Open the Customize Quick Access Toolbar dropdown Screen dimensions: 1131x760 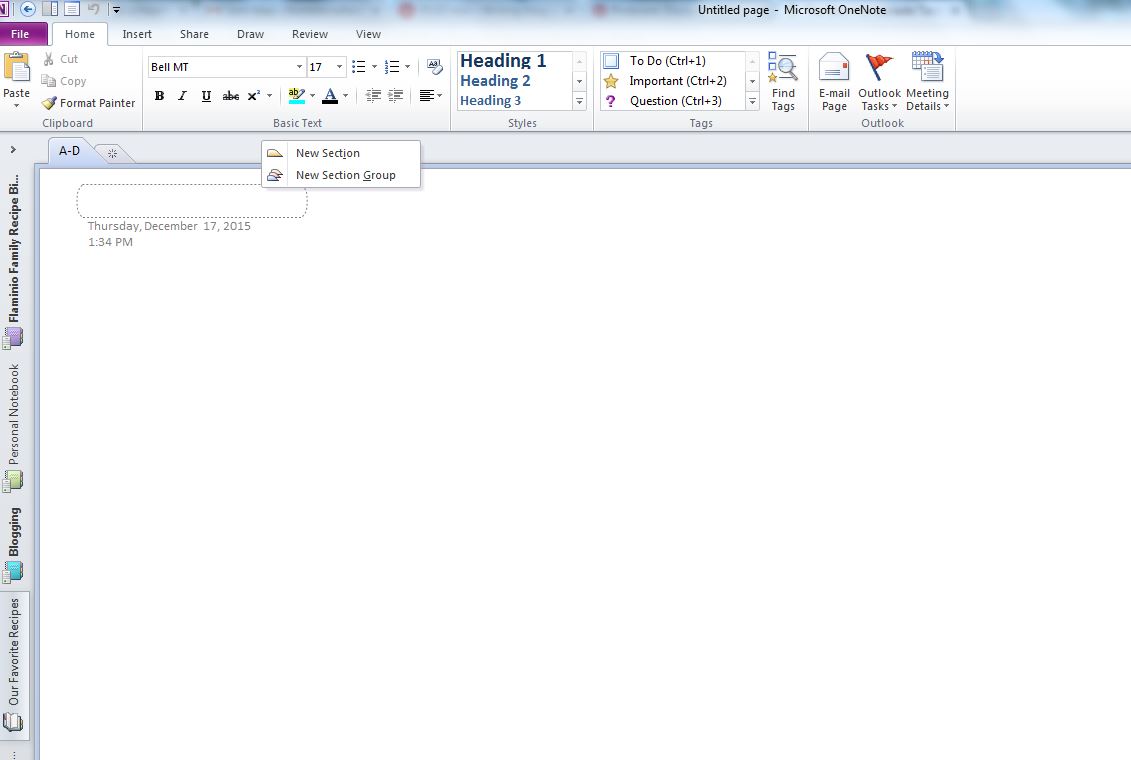pos(116,10)
